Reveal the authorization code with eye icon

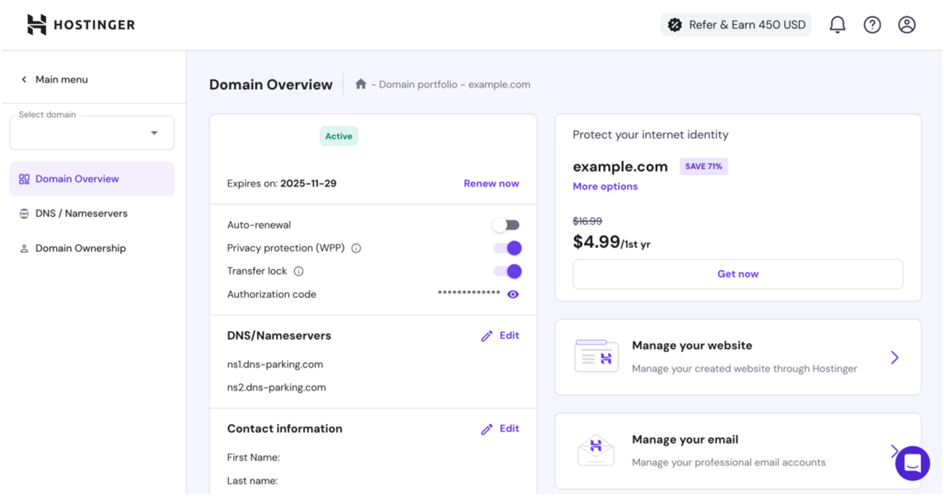point(513,294)
